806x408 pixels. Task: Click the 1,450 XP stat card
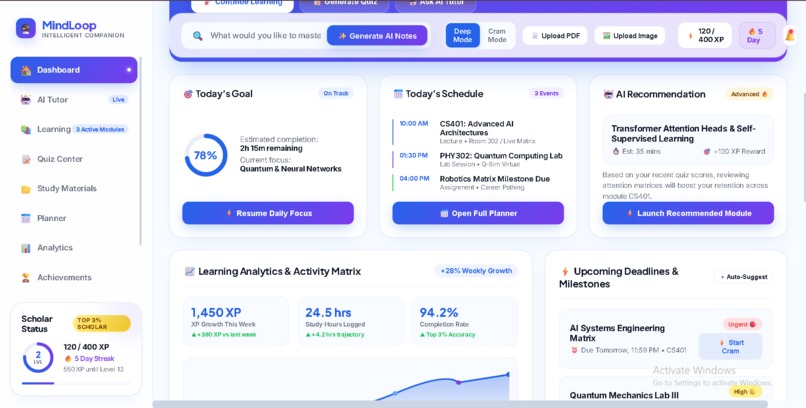pyautogui.click(x=236, y=322)
